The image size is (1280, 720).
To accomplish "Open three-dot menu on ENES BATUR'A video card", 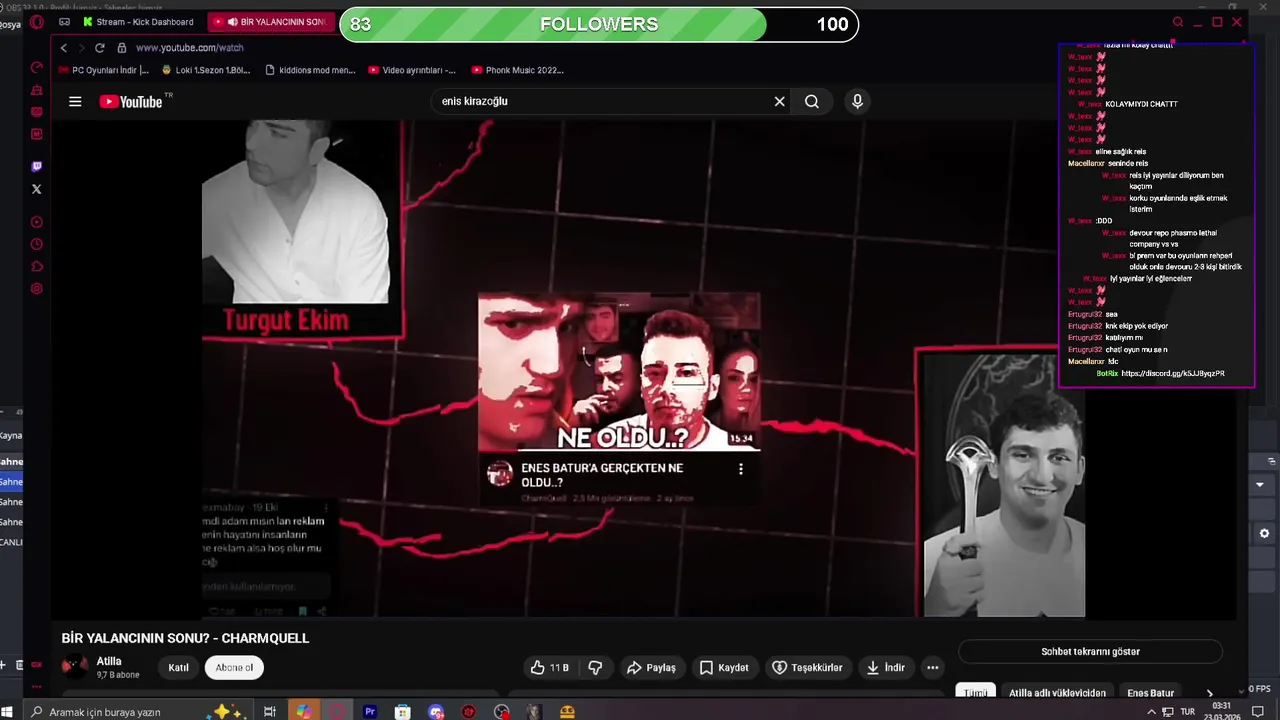I will click(740, 469).
